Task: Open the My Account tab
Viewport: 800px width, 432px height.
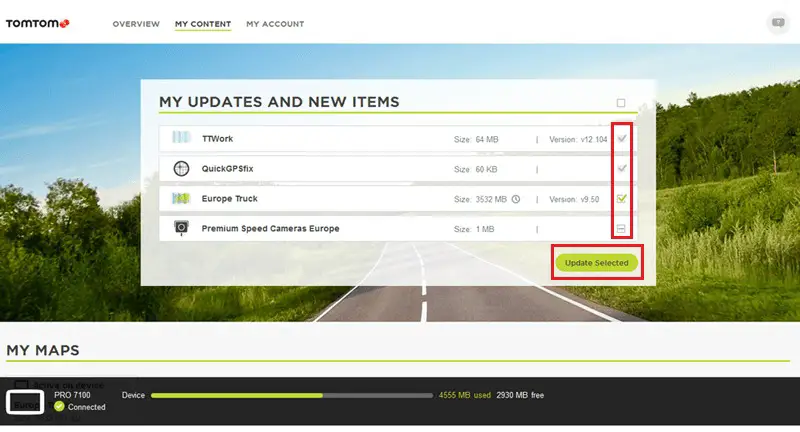Action: pyautogui.click(x=275, y=24)
